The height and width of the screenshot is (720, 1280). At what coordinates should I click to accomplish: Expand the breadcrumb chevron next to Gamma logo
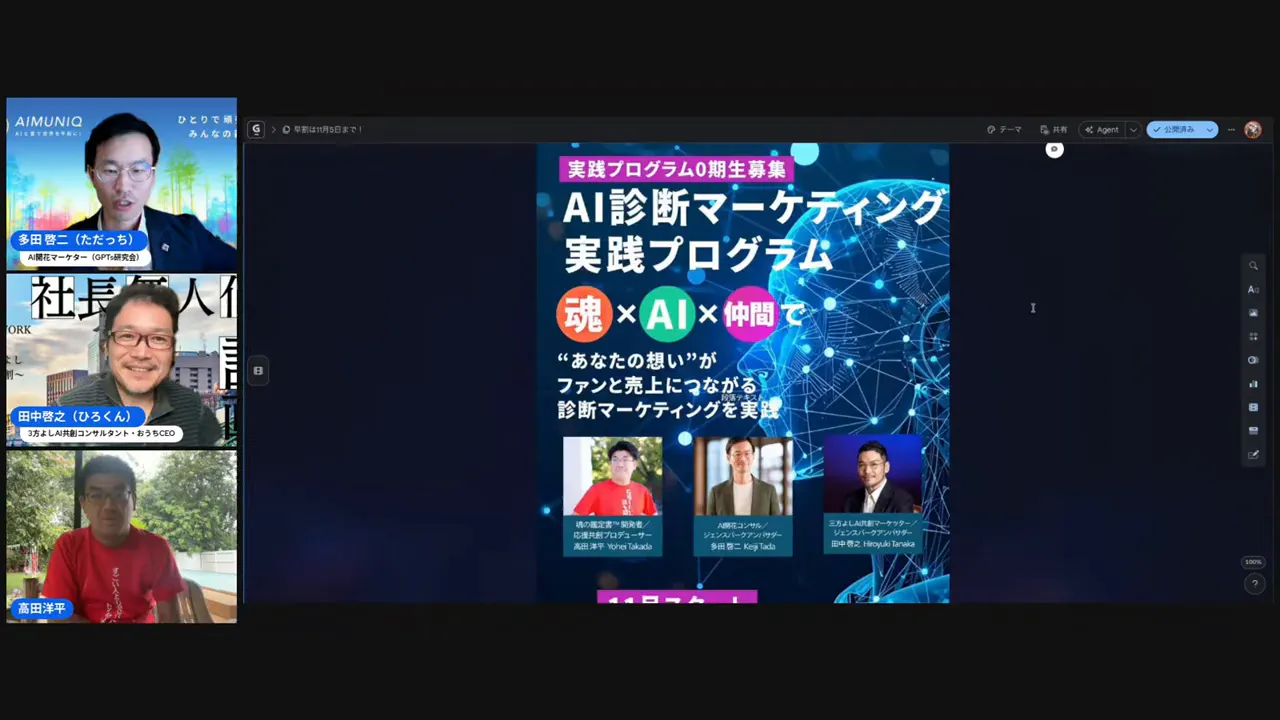[x=272, y=129]
